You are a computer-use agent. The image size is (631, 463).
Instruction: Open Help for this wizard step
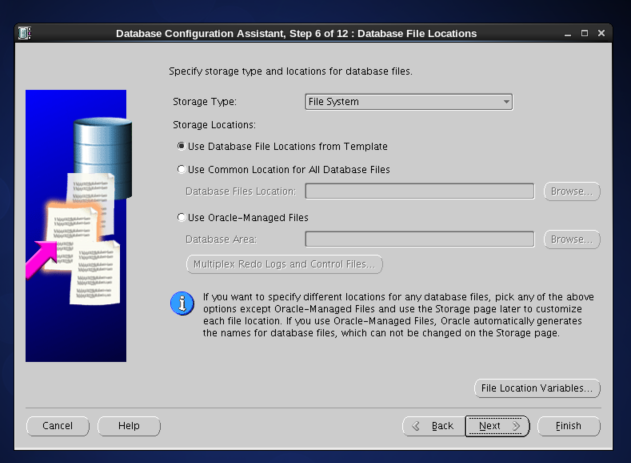pyautogui.click(x=129, y=426)
